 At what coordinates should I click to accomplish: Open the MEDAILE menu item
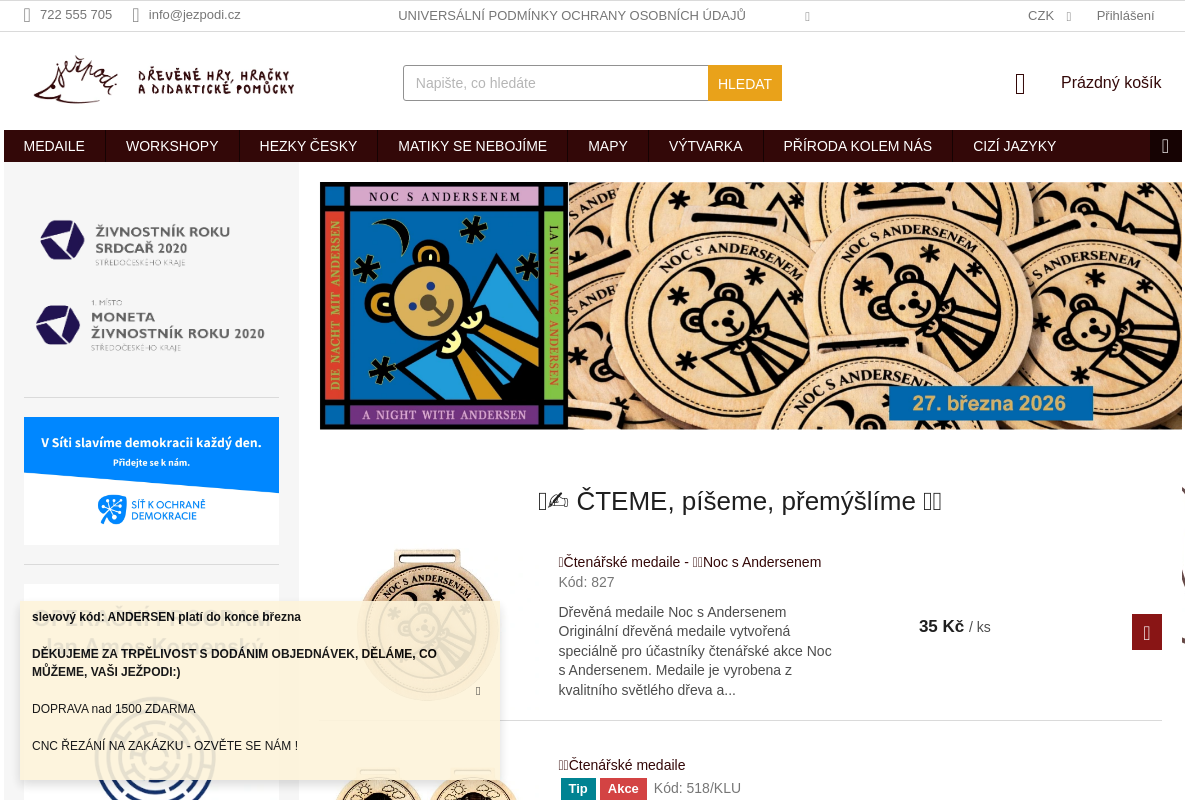click(54, 146)
